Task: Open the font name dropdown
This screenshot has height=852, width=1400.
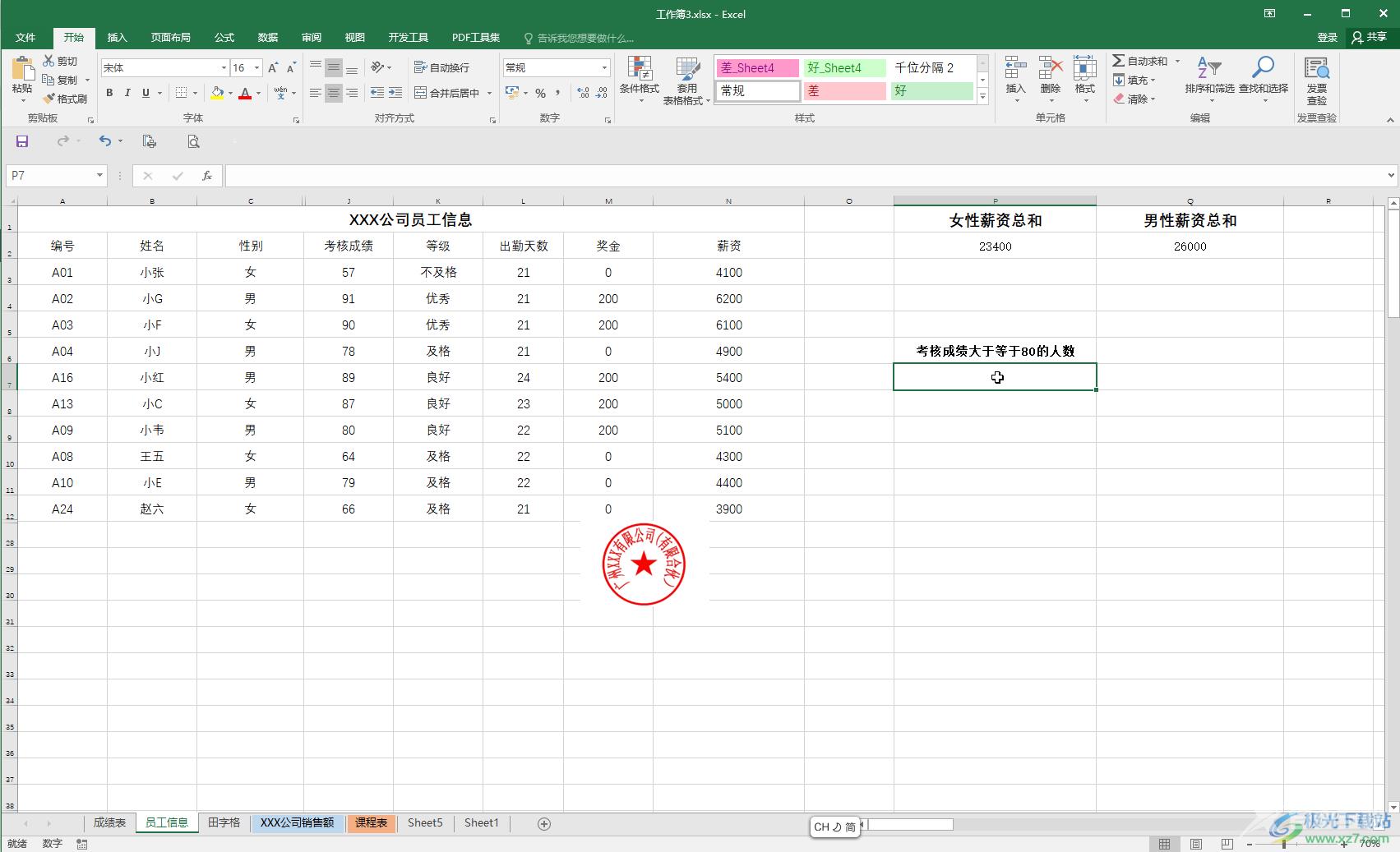Action: point(223,68)
